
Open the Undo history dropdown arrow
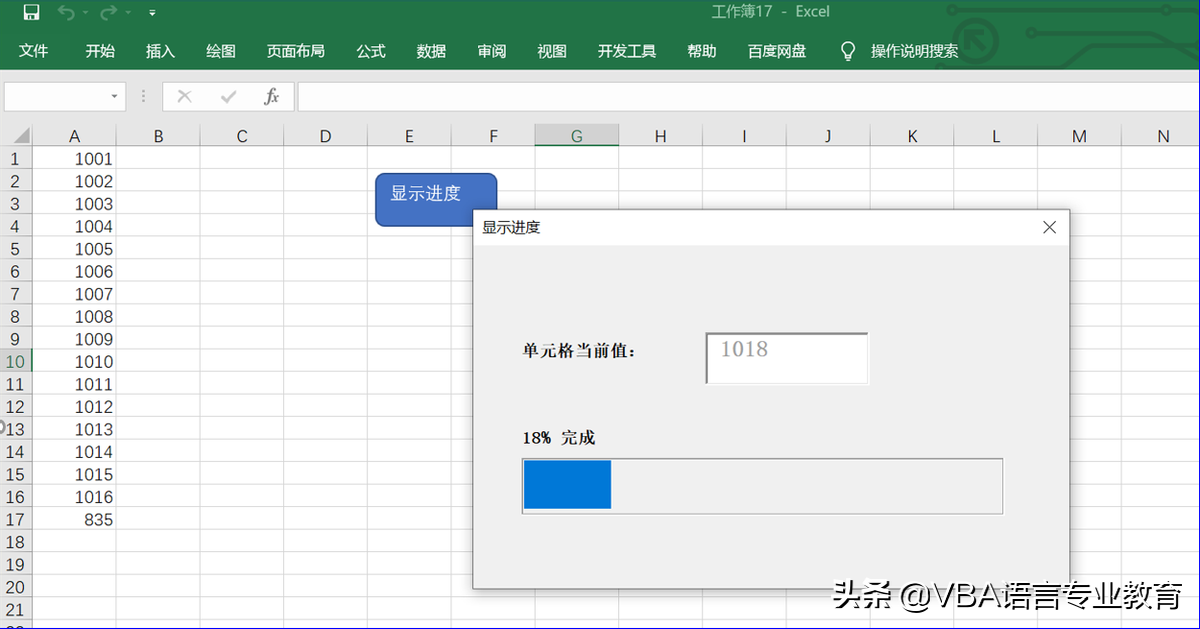point(83,14)
